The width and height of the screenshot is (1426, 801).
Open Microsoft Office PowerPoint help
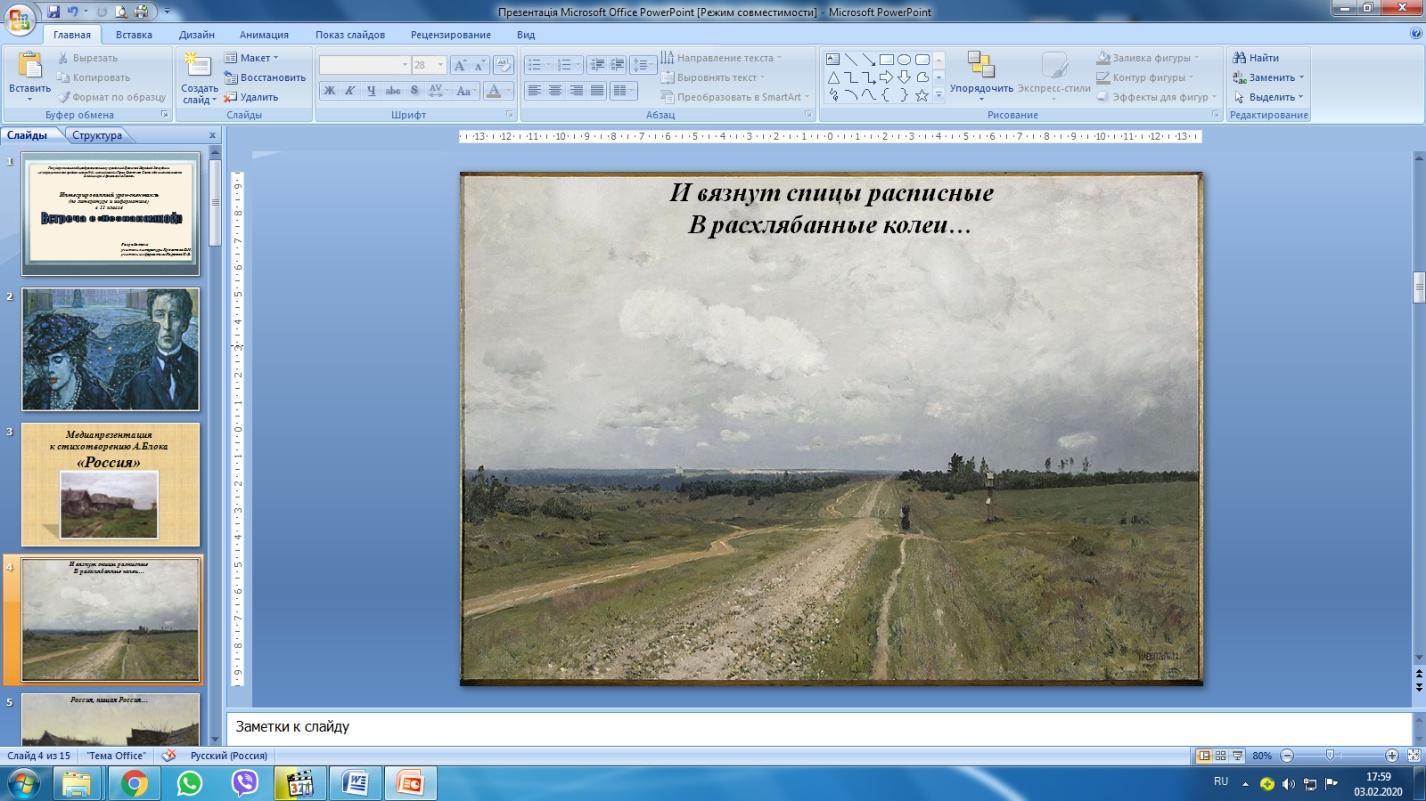[1415, 34]
